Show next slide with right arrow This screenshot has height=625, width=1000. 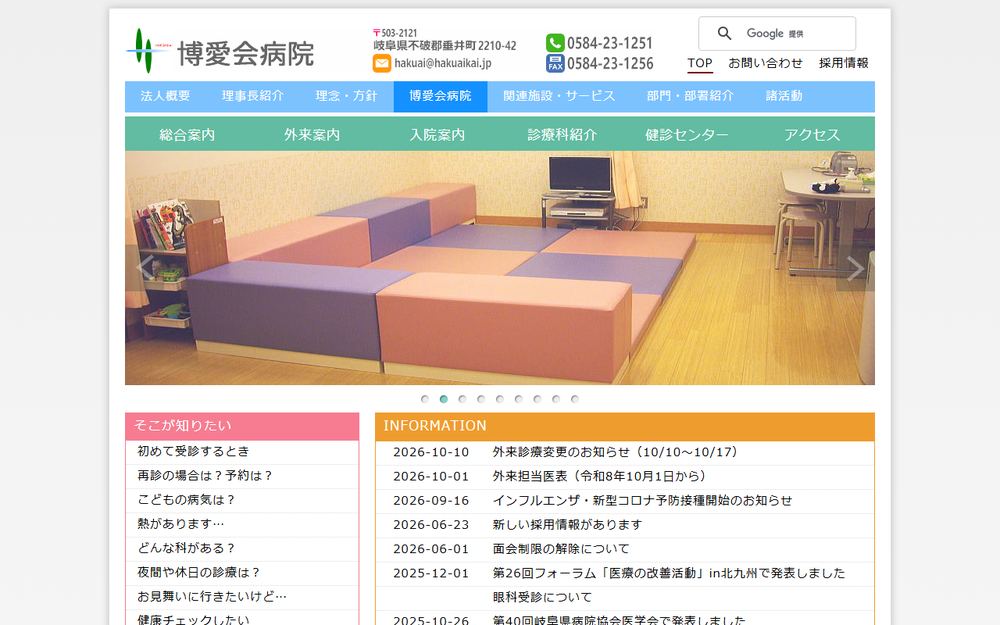coord(855,268)
